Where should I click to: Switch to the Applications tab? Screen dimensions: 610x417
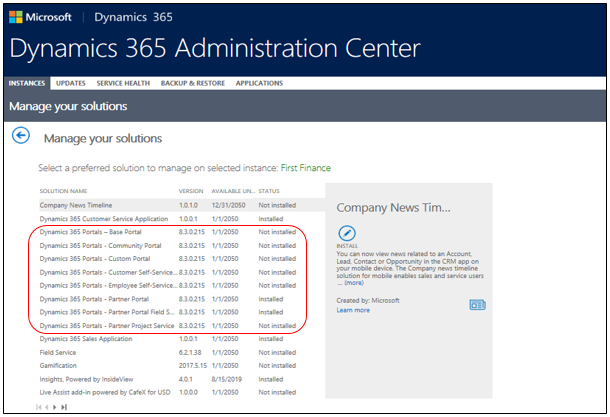[259, 83]
